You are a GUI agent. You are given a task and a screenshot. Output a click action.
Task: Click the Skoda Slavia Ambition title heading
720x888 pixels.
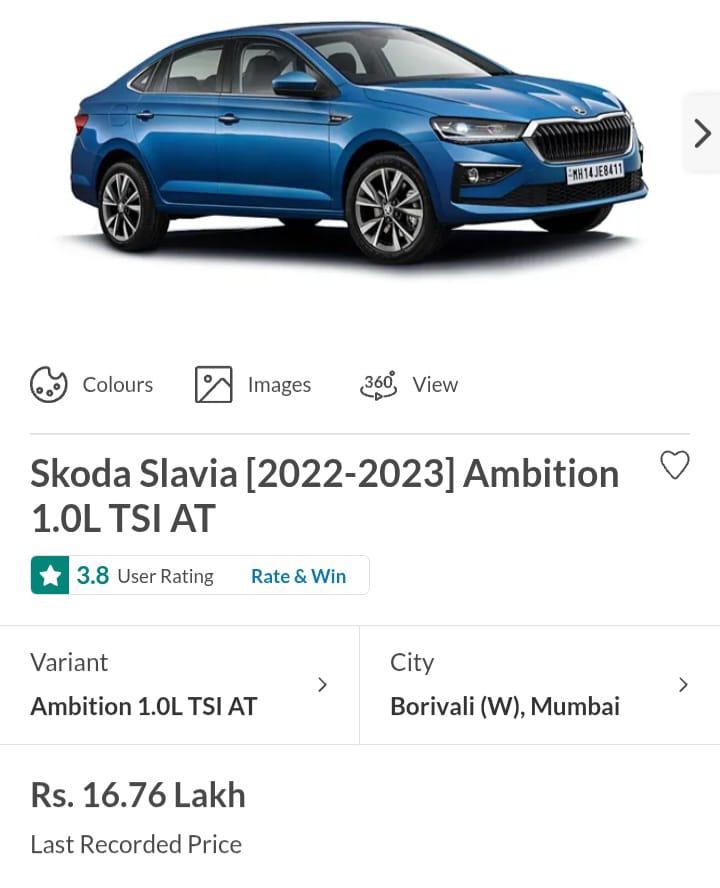click(x=325, y=496)
